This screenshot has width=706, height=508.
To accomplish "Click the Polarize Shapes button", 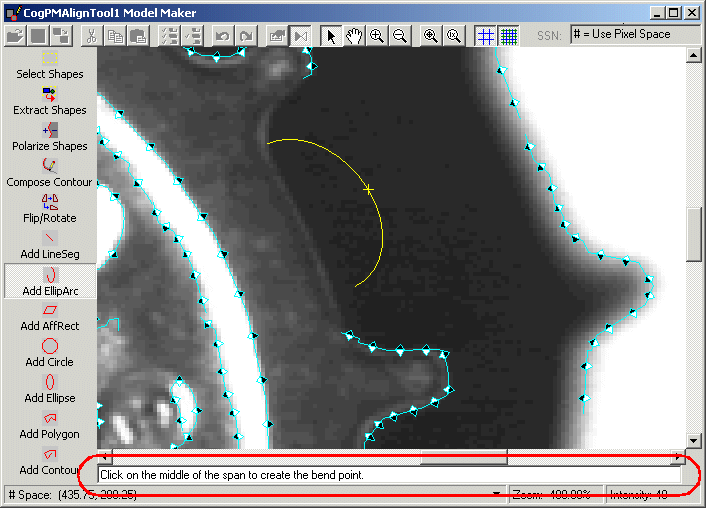I will pos(50,136).
